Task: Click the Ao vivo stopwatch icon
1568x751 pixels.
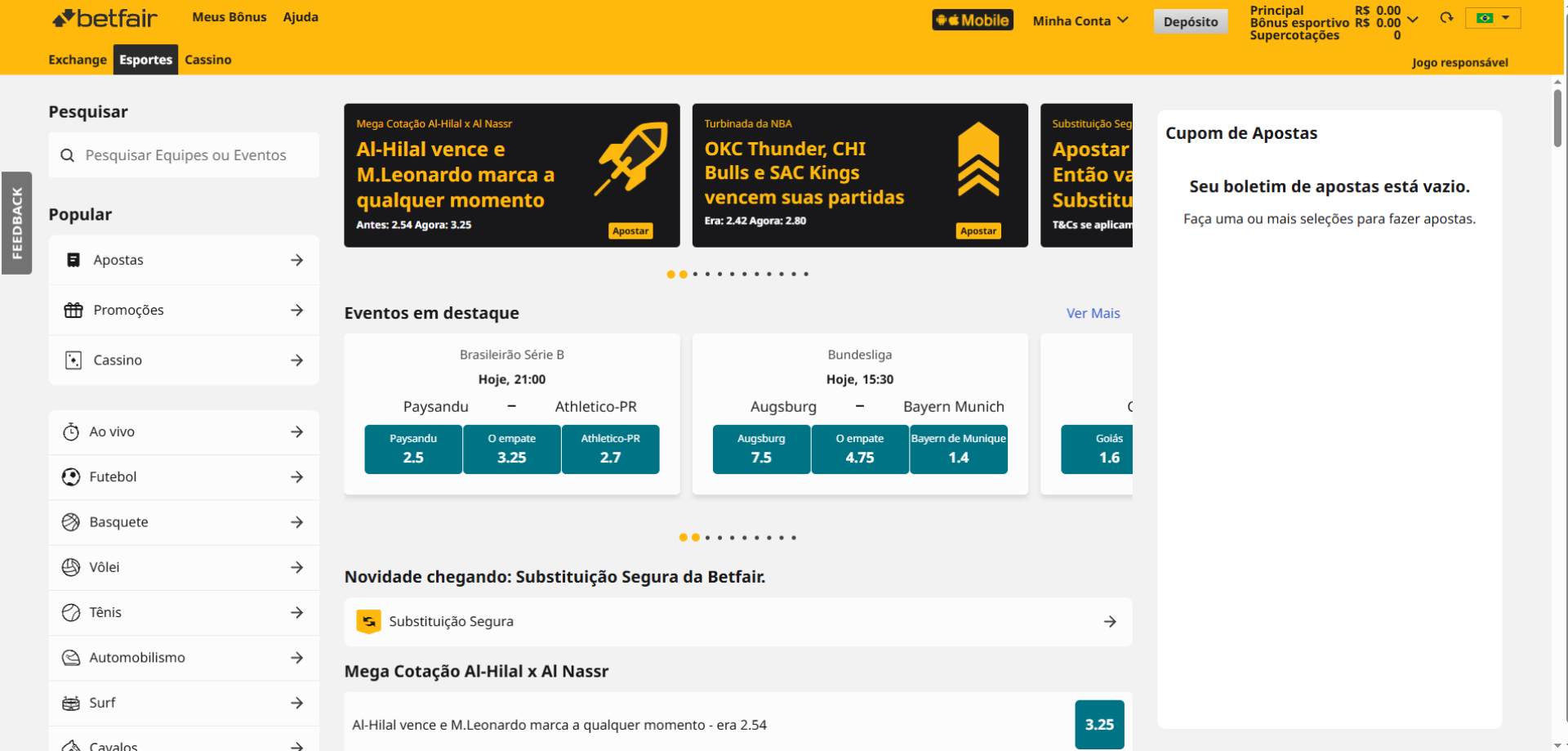Action: (71, 432)
